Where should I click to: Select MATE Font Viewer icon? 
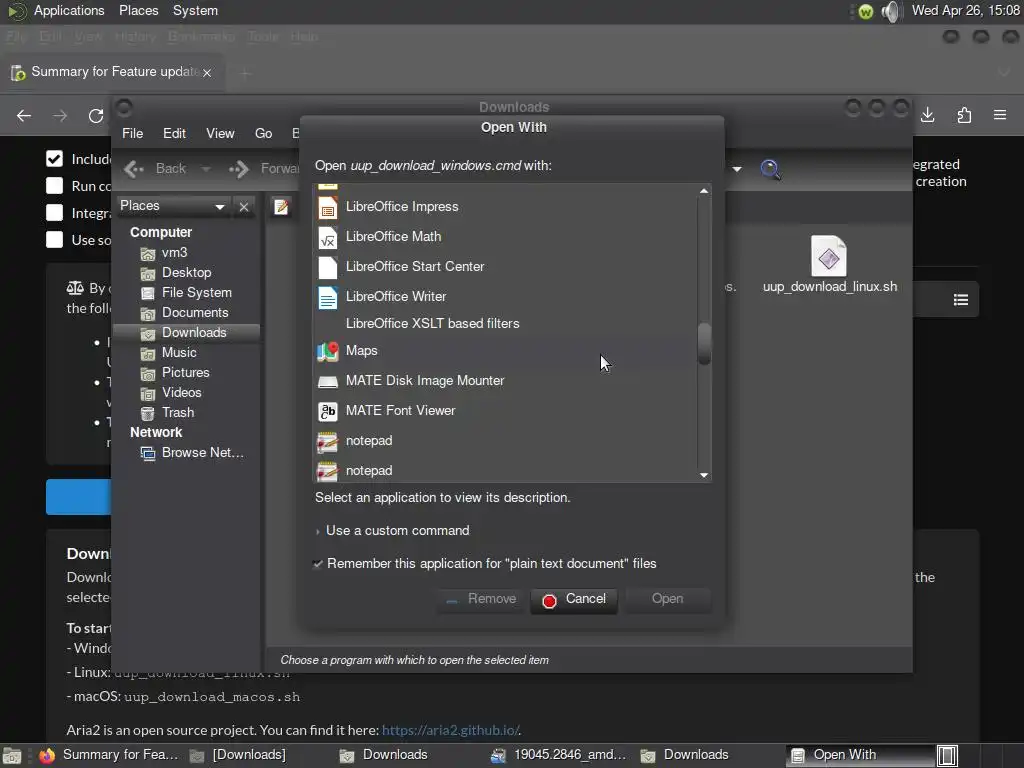(x=328, y=411)
